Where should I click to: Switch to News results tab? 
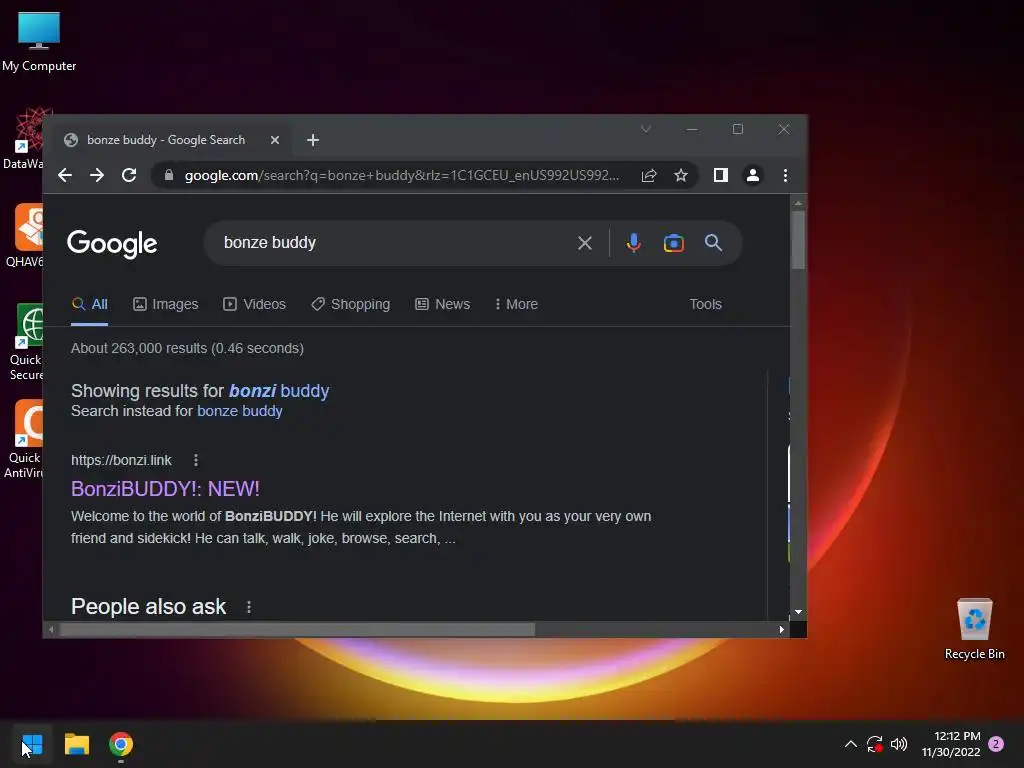pyautogui.click(x=443, y=304)
